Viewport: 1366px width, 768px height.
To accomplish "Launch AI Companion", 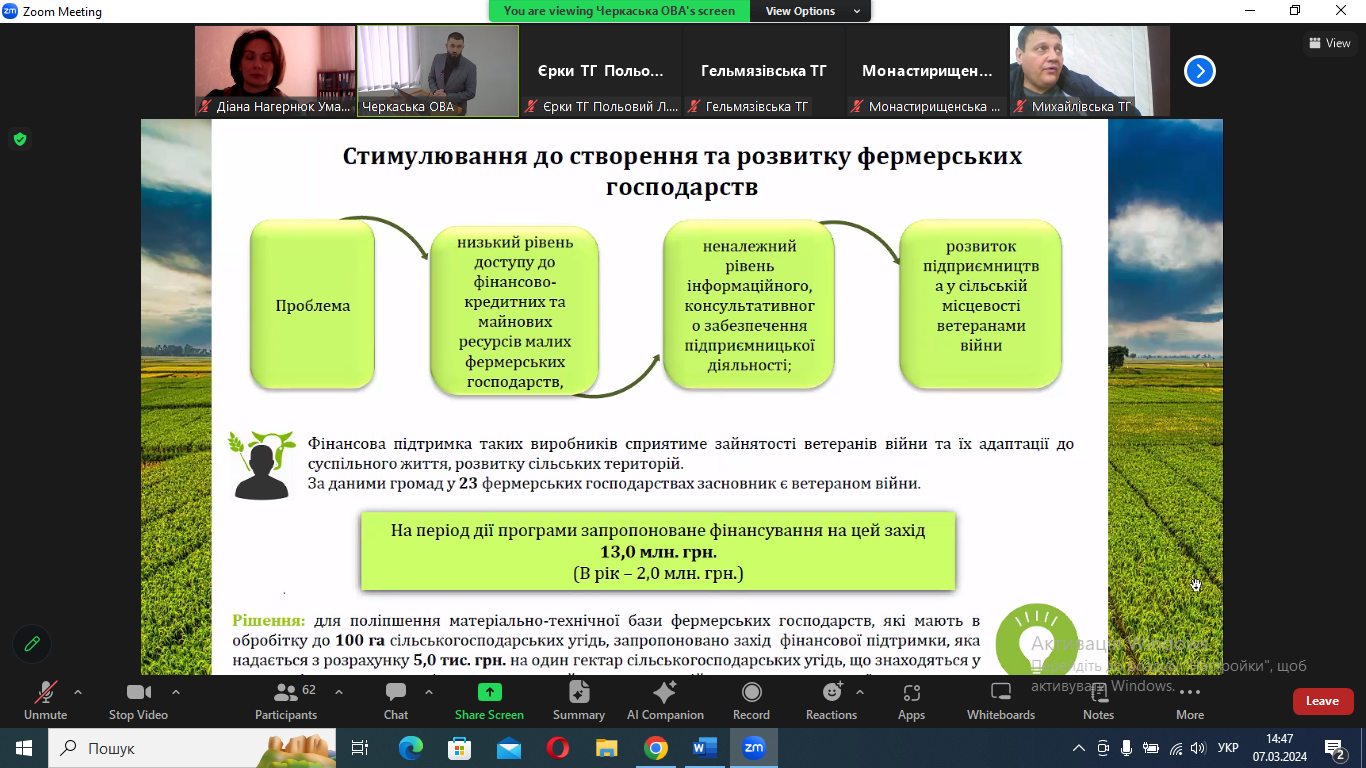I will 665,700.
